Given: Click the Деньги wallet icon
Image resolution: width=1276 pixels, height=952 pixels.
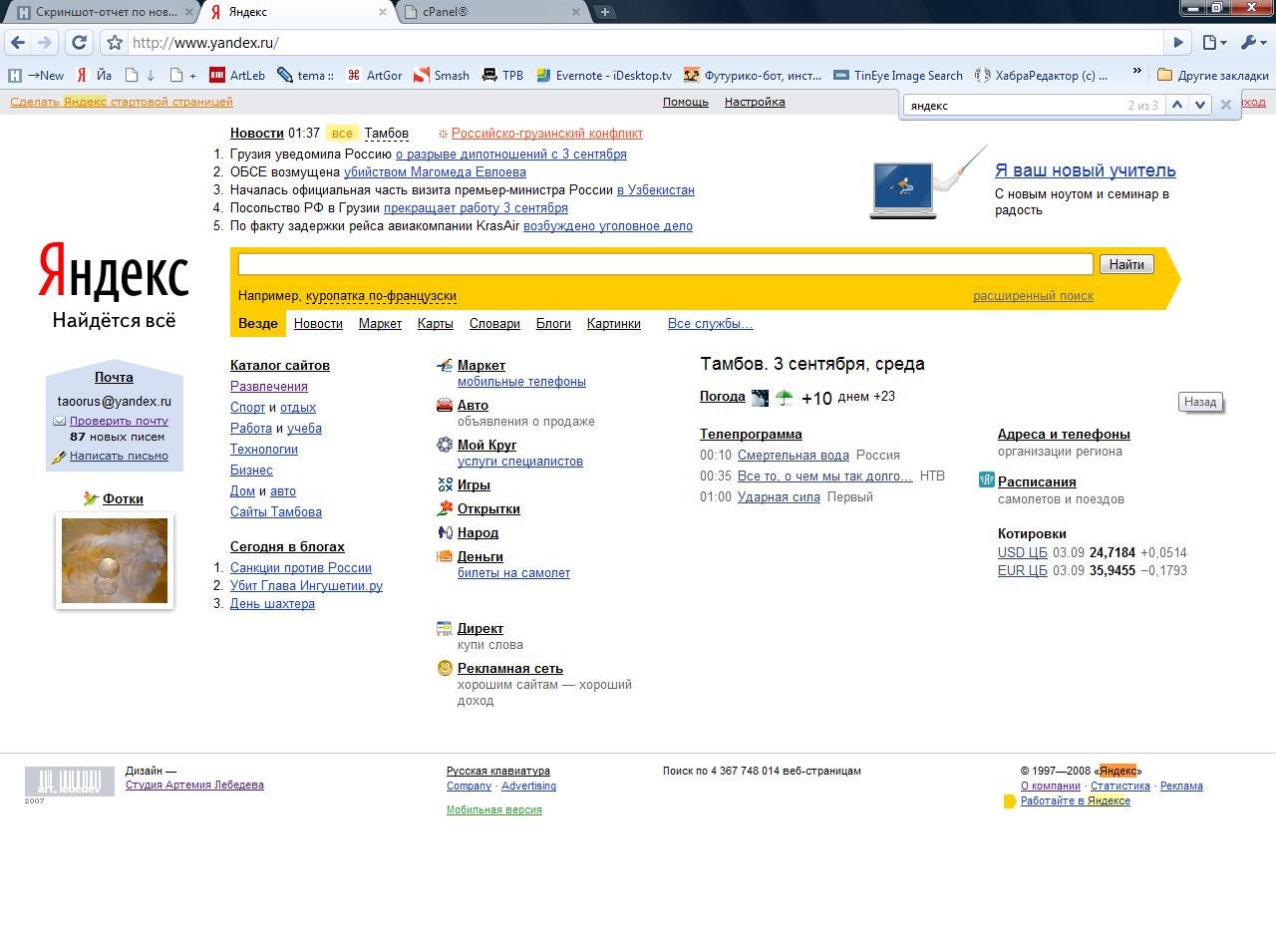Looking at the screenshot, I should click(x=445, y=556).
